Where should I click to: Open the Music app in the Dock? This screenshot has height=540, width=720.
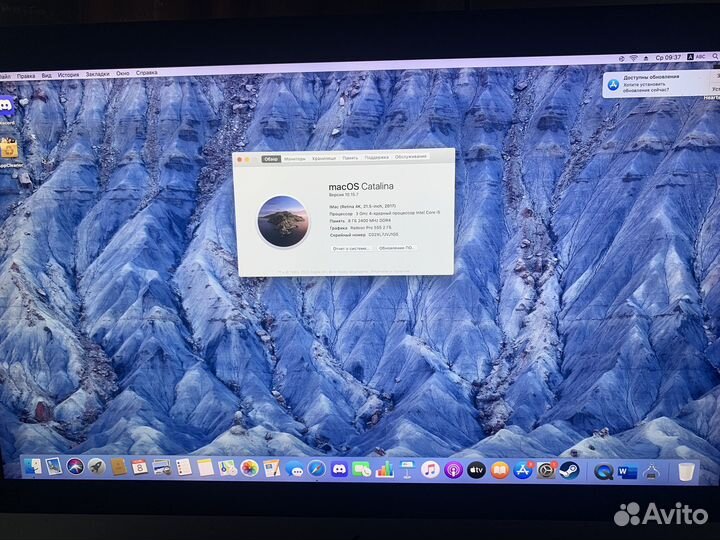(430, 470)
